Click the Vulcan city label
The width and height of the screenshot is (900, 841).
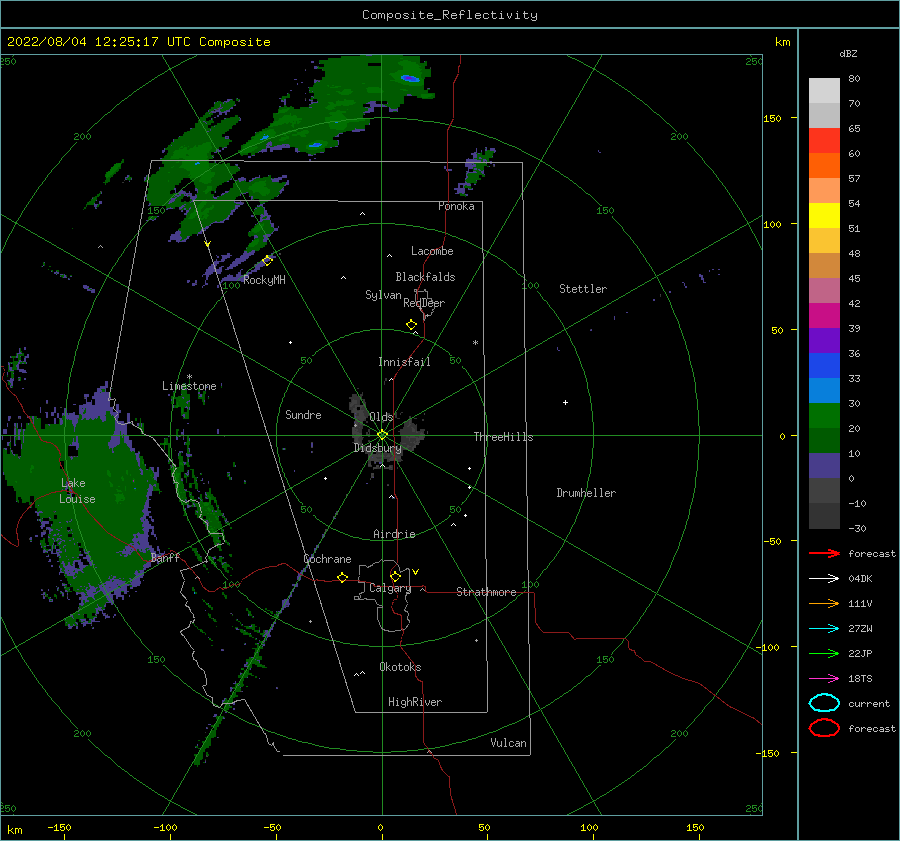click(x=508, y=743)
